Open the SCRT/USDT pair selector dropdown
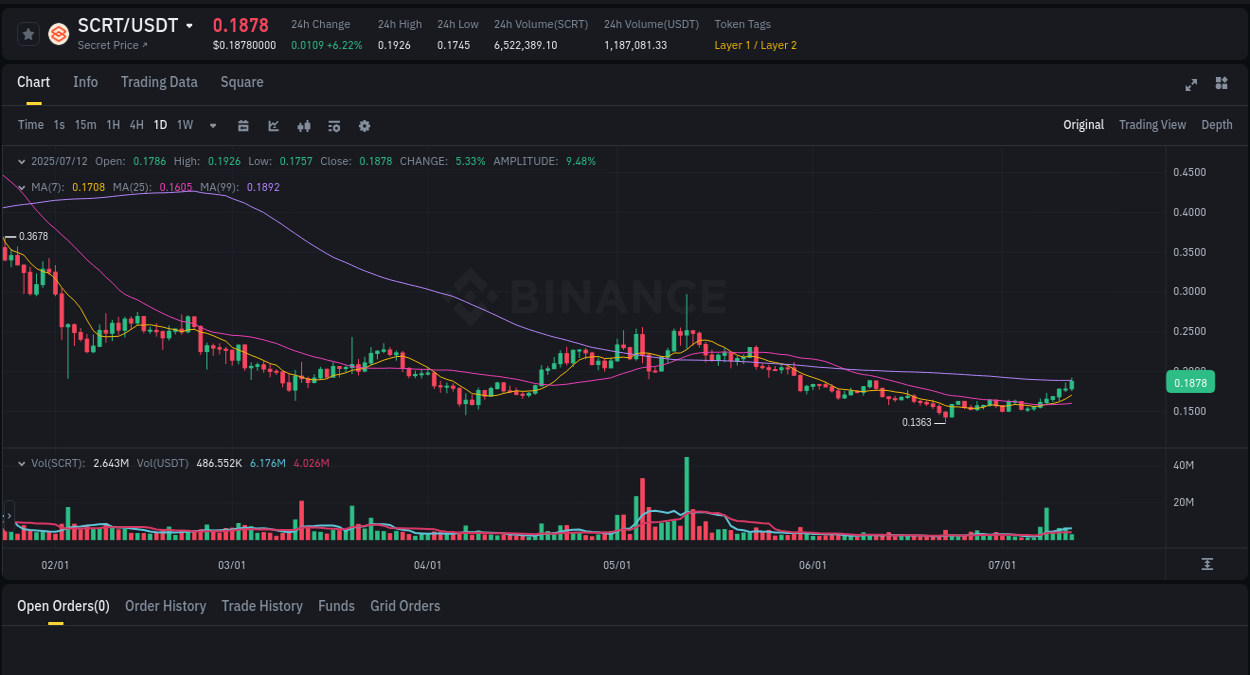1250x675 pixels. [188, 25]
